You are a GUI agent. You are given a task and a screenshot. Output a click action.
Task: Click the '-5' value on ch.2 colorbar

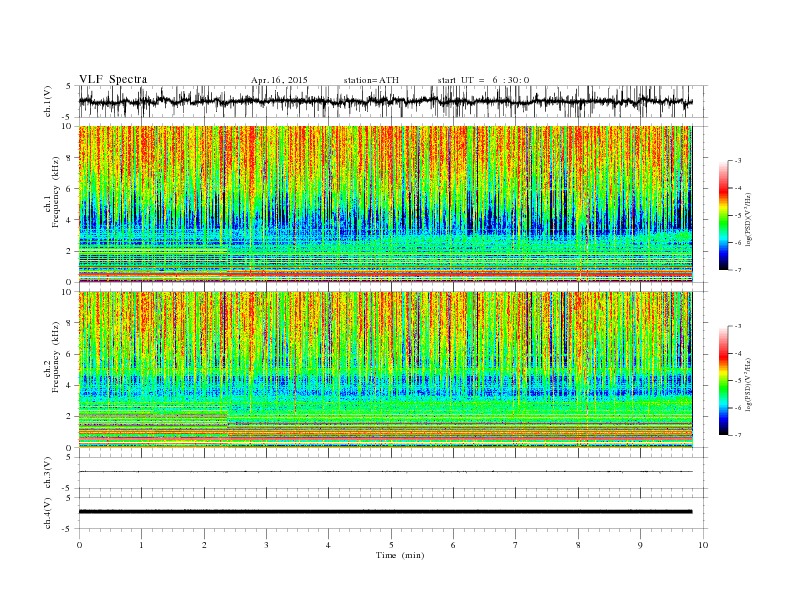(x=737, y=381)
